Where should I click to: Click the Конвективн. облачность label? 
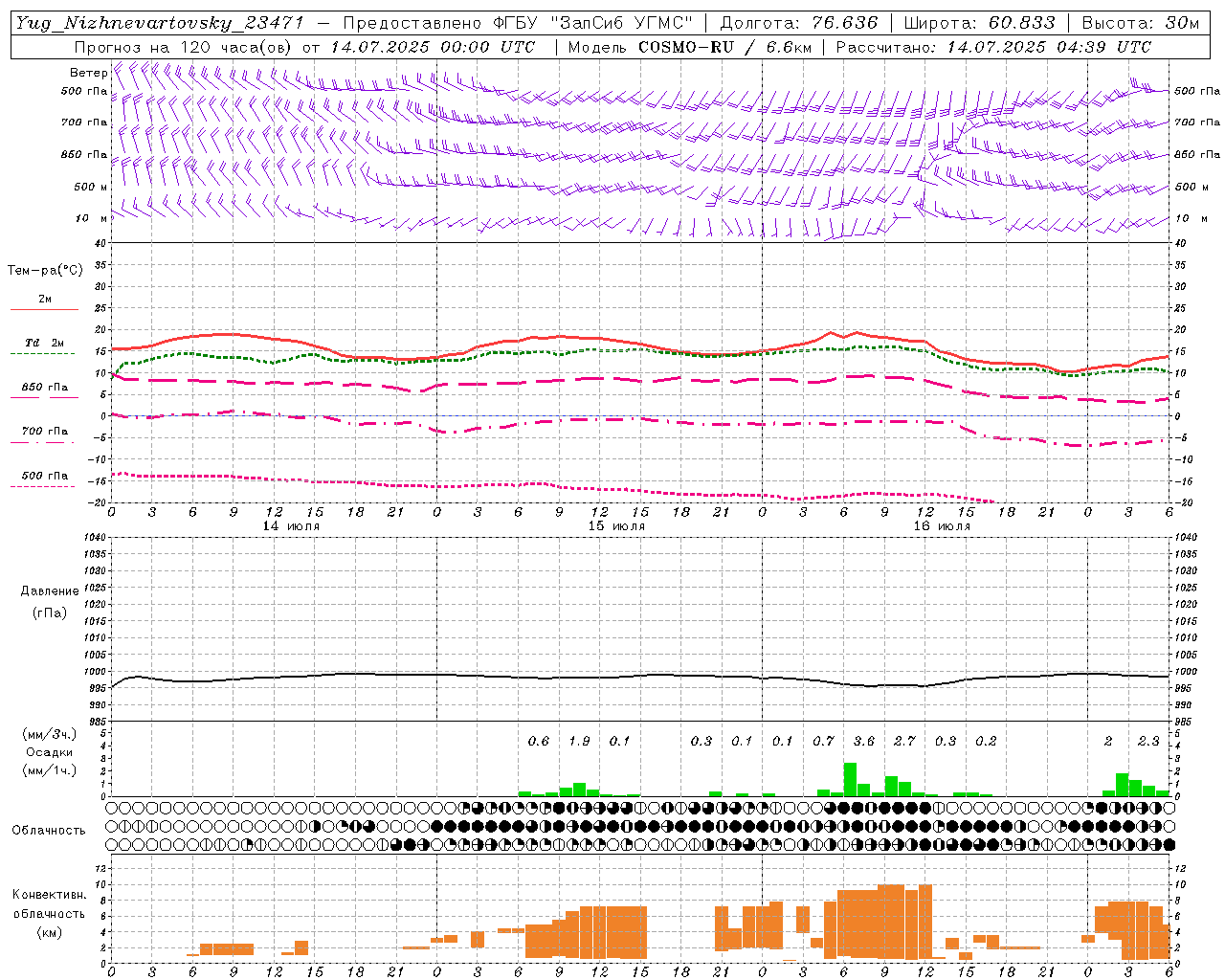click(x=49, y=904)
